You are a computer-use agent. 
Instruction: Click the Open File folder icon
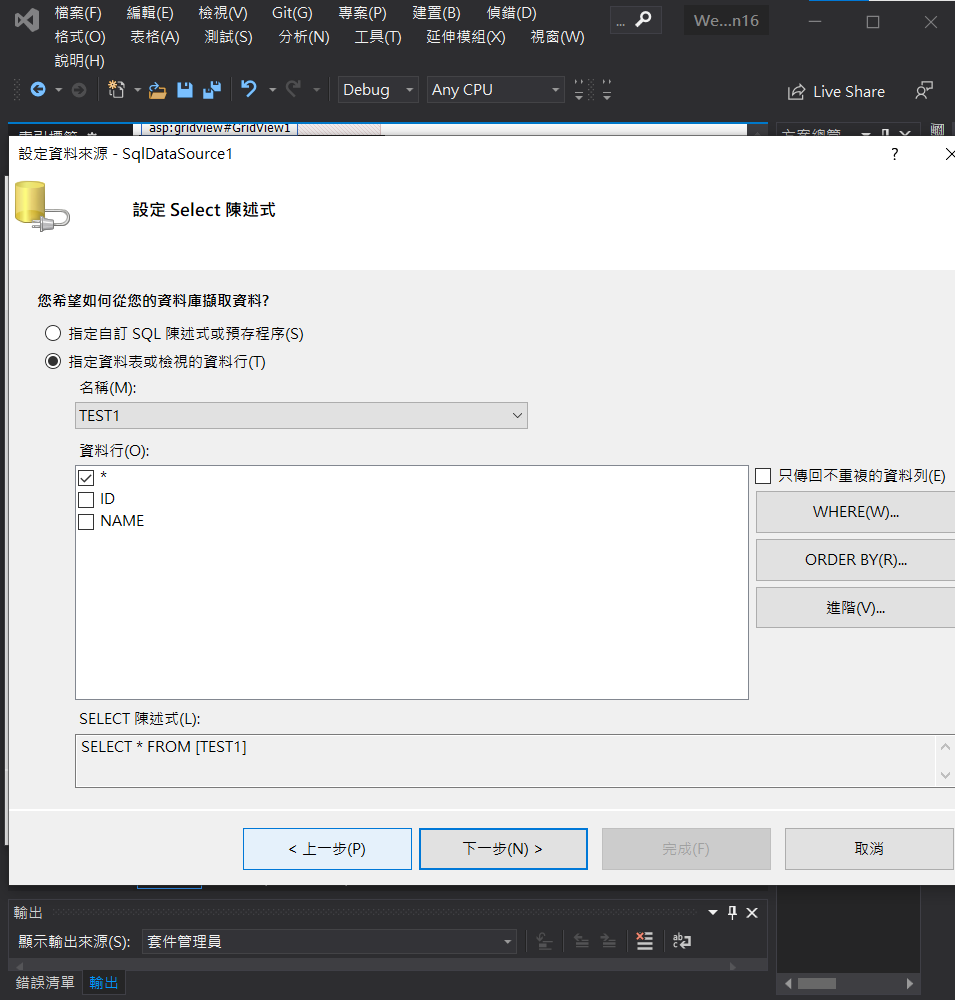coord(157,91)
